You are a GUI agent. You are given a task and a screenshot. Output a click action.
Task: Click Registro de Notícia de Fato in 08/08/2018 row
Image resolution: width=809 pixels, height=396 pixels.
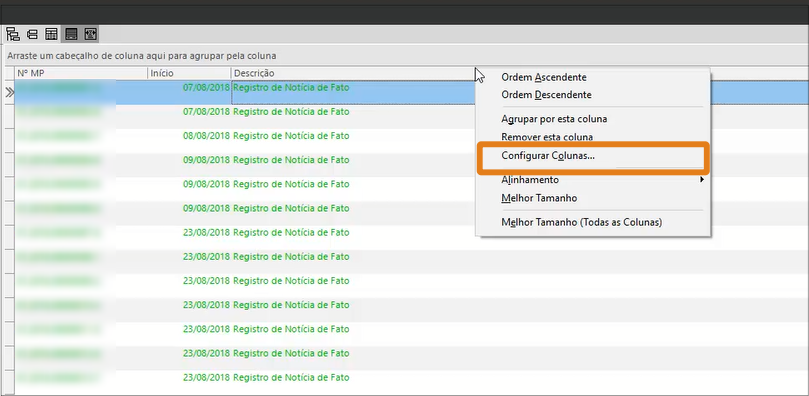coord(291,136)
